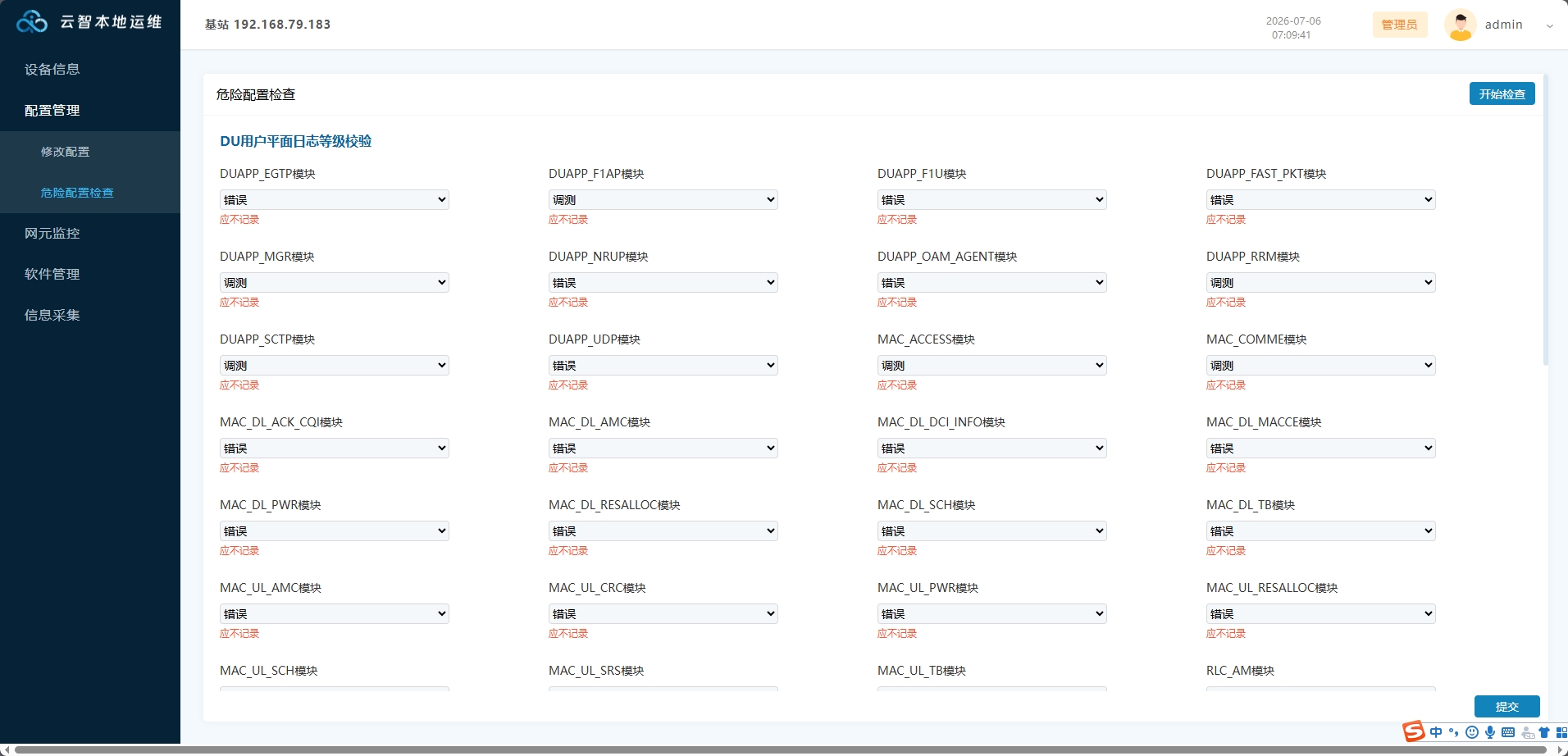Toggle the 中 Chinese/English input mode
Image resolution: width=1568 pixels, height=756 pixels.
(x=1436, y=732)
